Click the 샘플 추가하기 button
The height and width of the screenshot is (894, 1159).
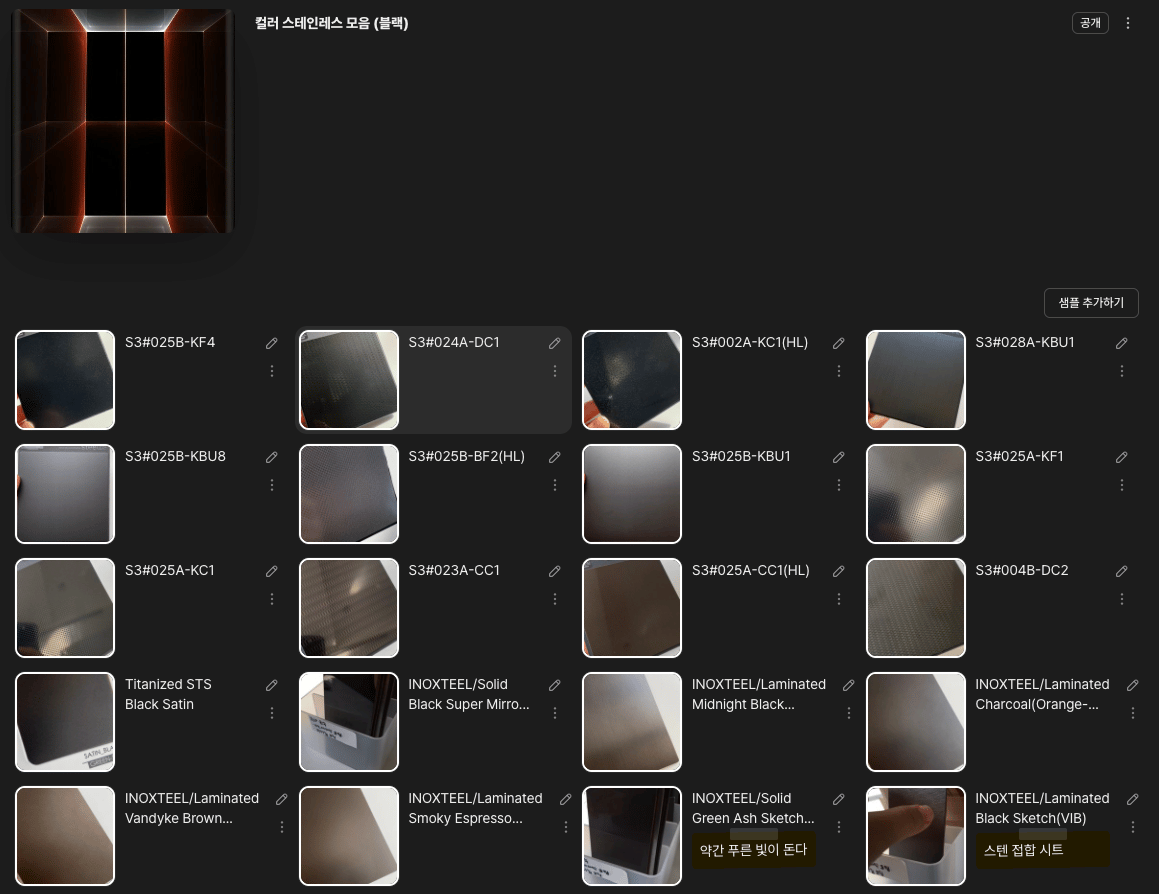1090,303
